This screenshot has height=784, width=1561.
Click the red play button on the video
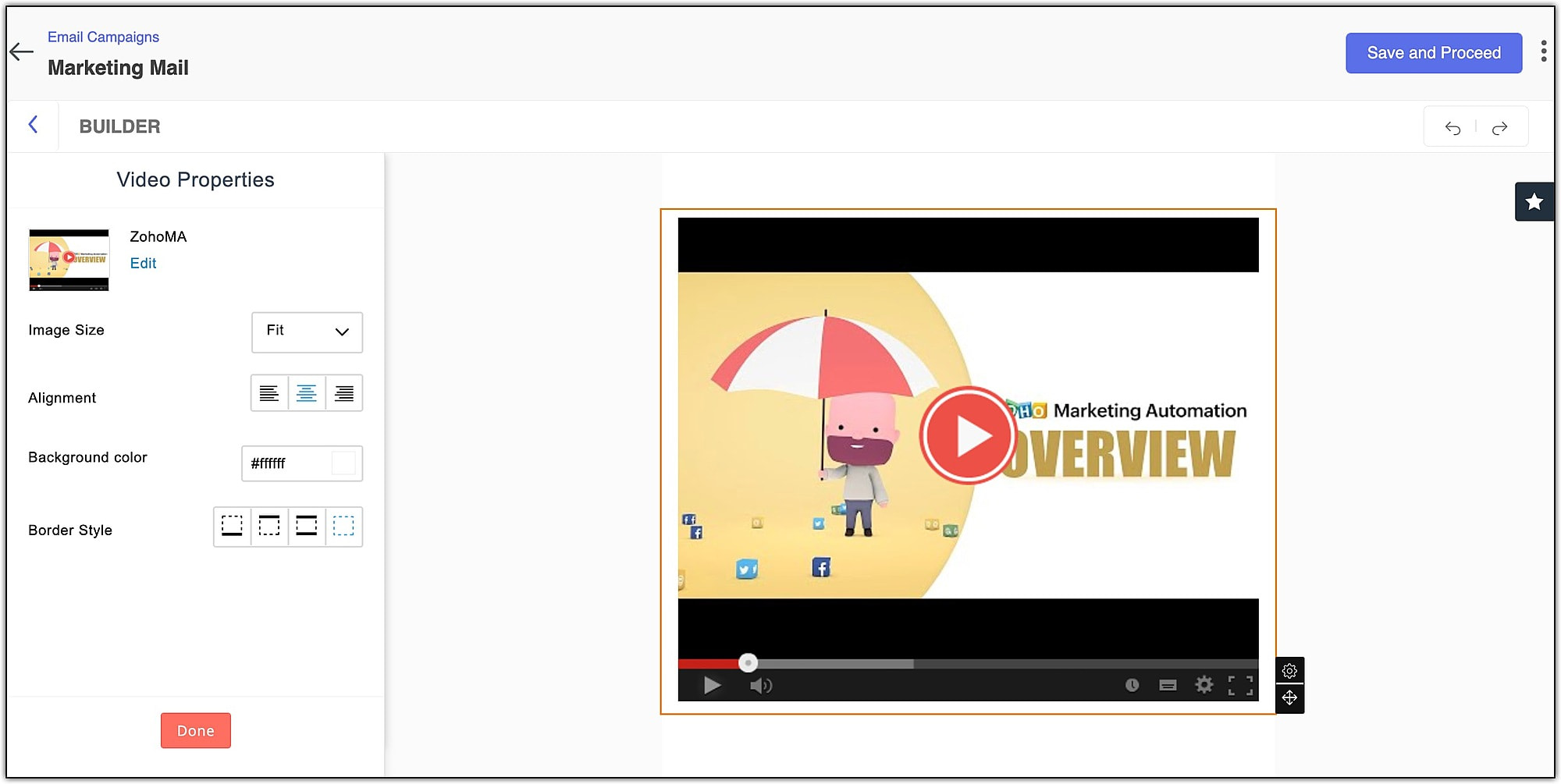tap(969, 435)
